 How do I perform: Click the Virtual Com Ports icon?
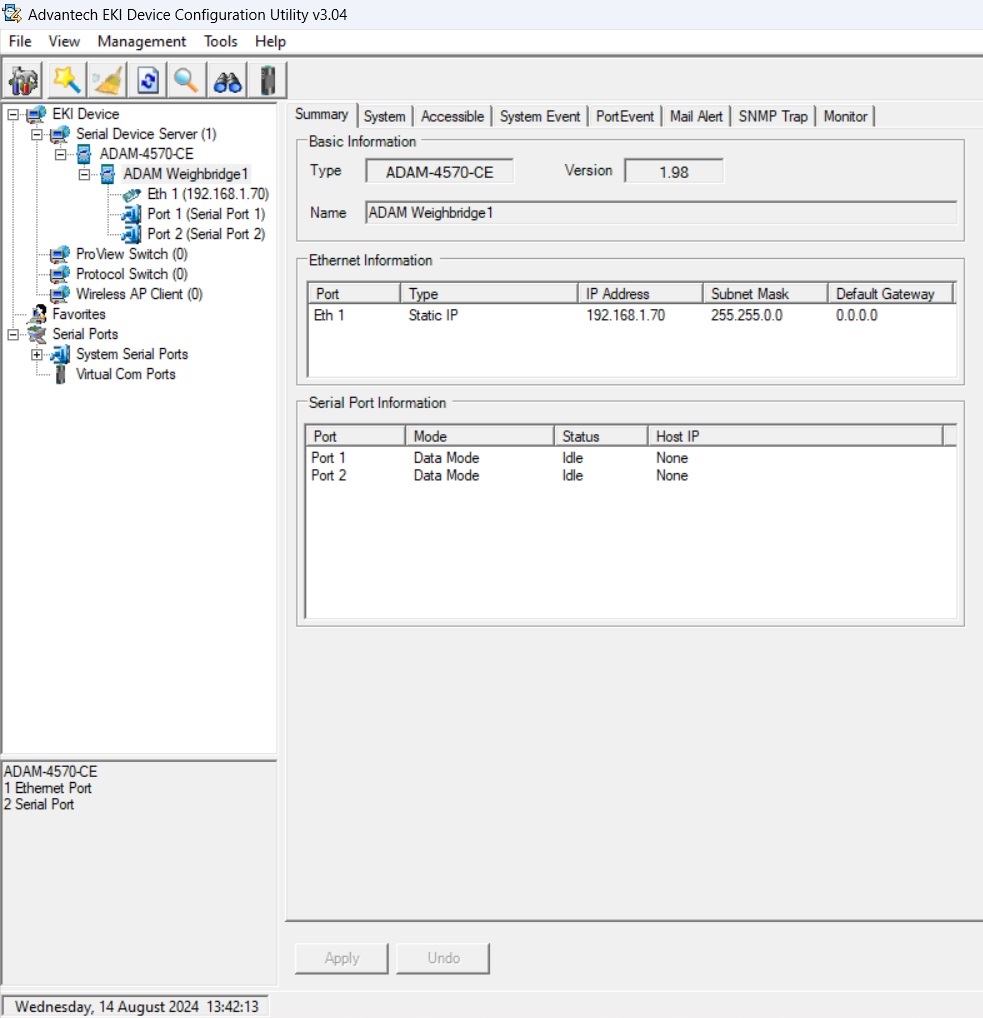tap(60, 375)
